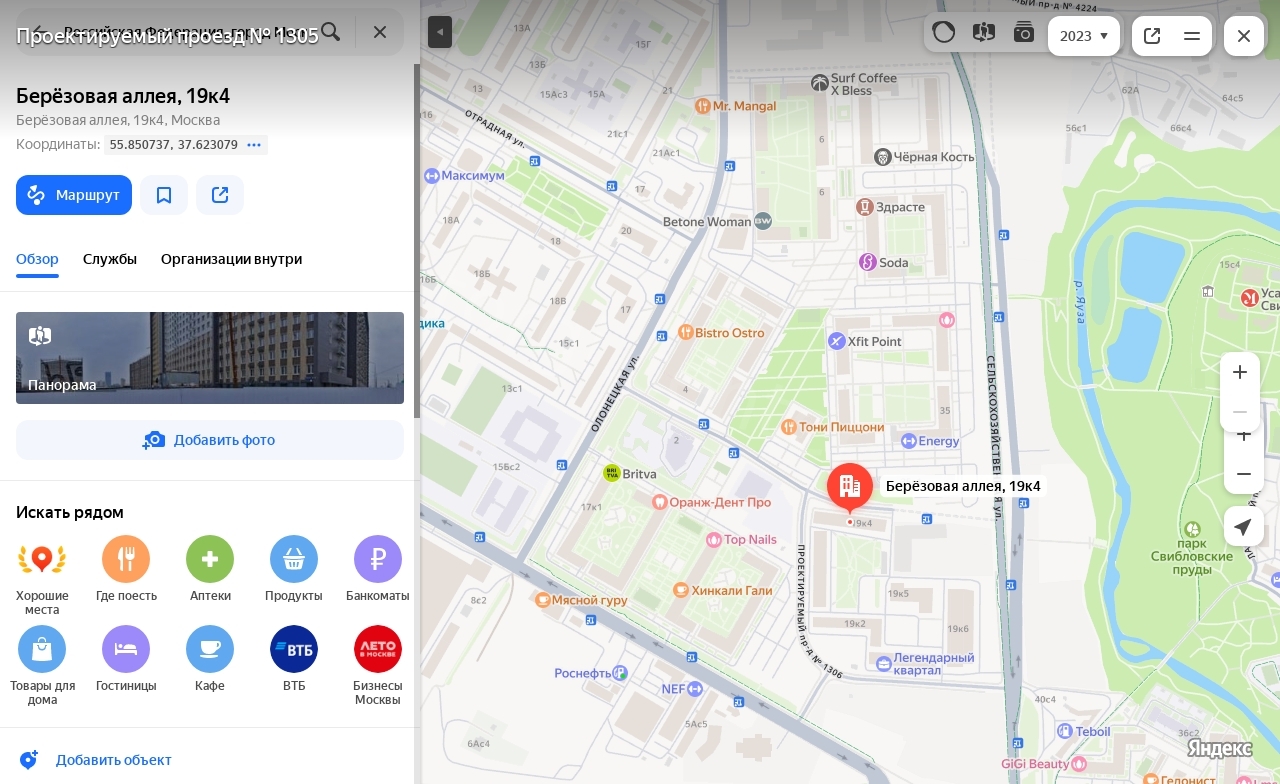Open the coordinates three-dot options

[x=254, y=145]
